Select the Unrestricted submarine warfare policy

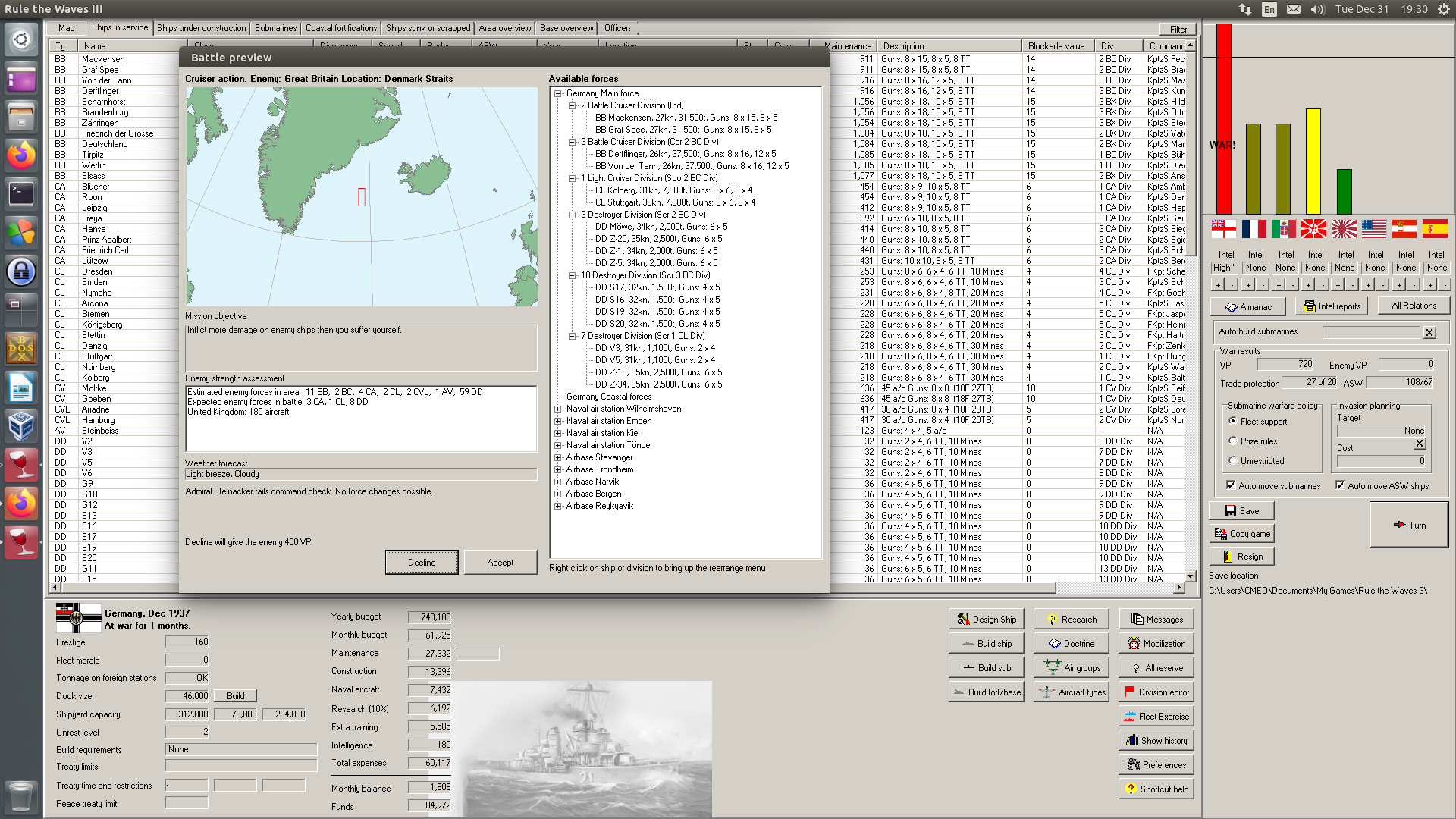1233,460
